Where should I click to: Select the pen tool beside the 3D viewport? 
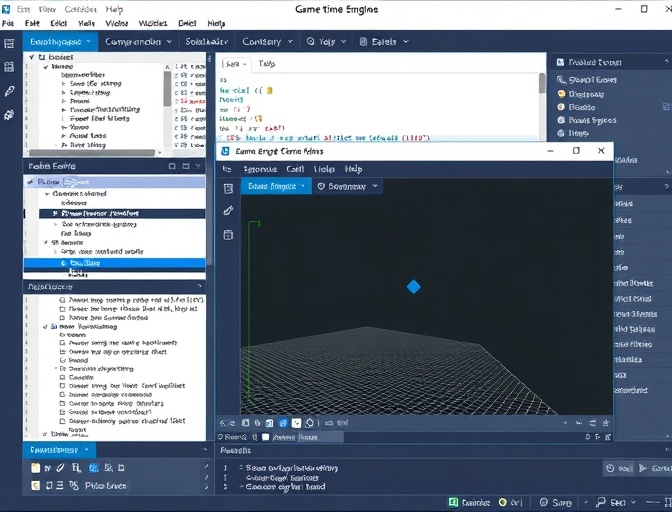click(228, 211)
